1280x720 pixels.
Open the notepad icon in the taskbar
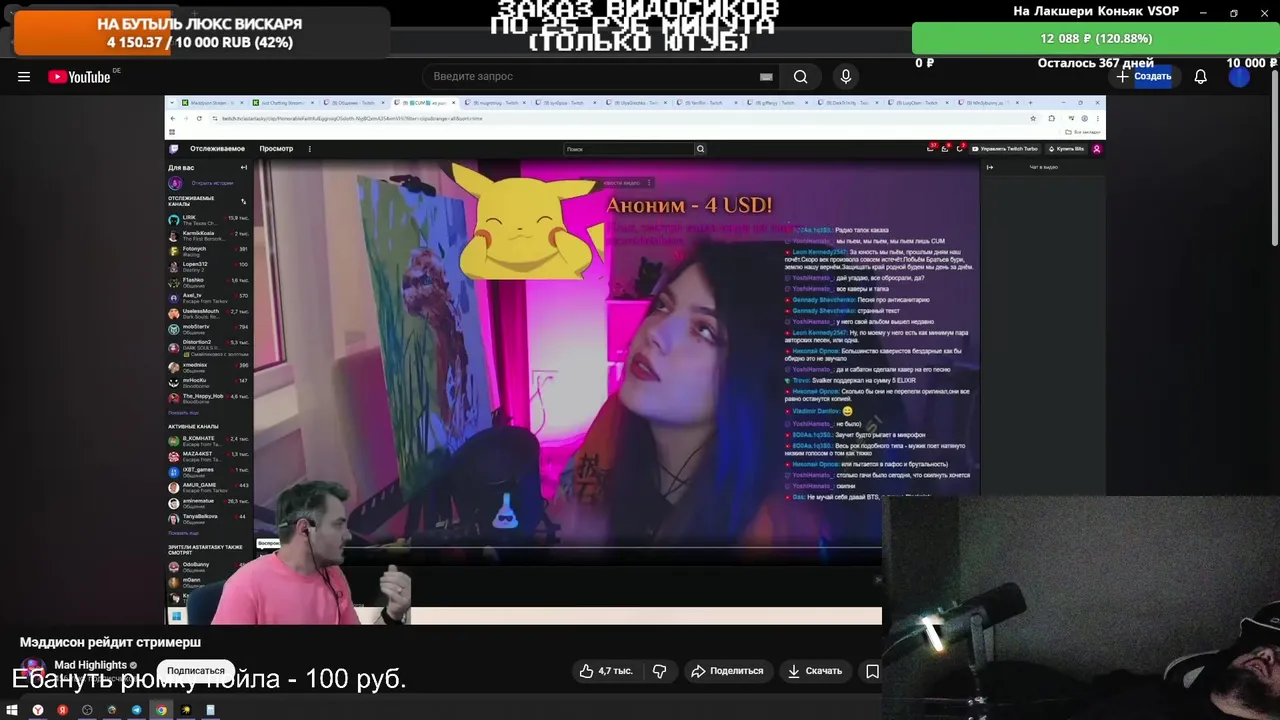coord(210,710)
